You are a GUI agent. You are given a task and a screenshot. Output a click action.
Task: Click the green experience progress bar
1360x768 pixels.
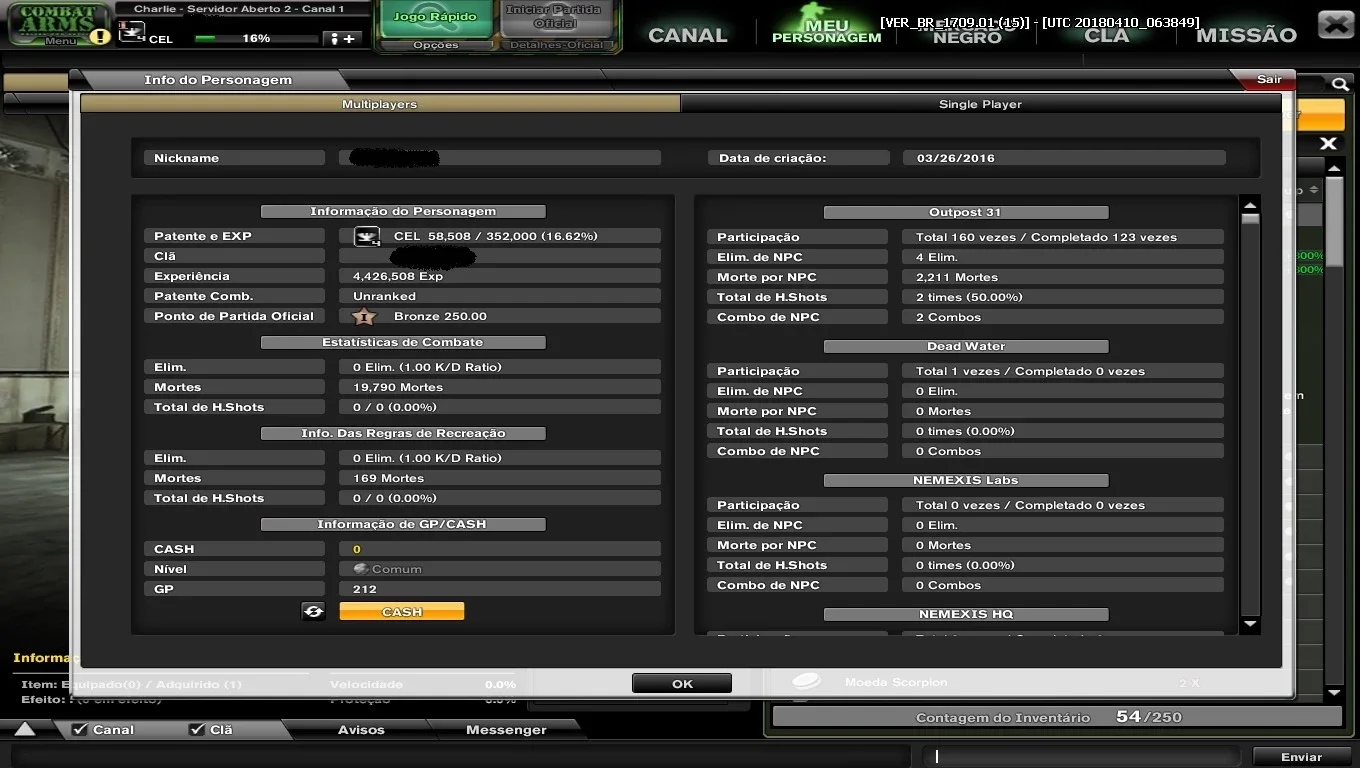tap(256, 38)
